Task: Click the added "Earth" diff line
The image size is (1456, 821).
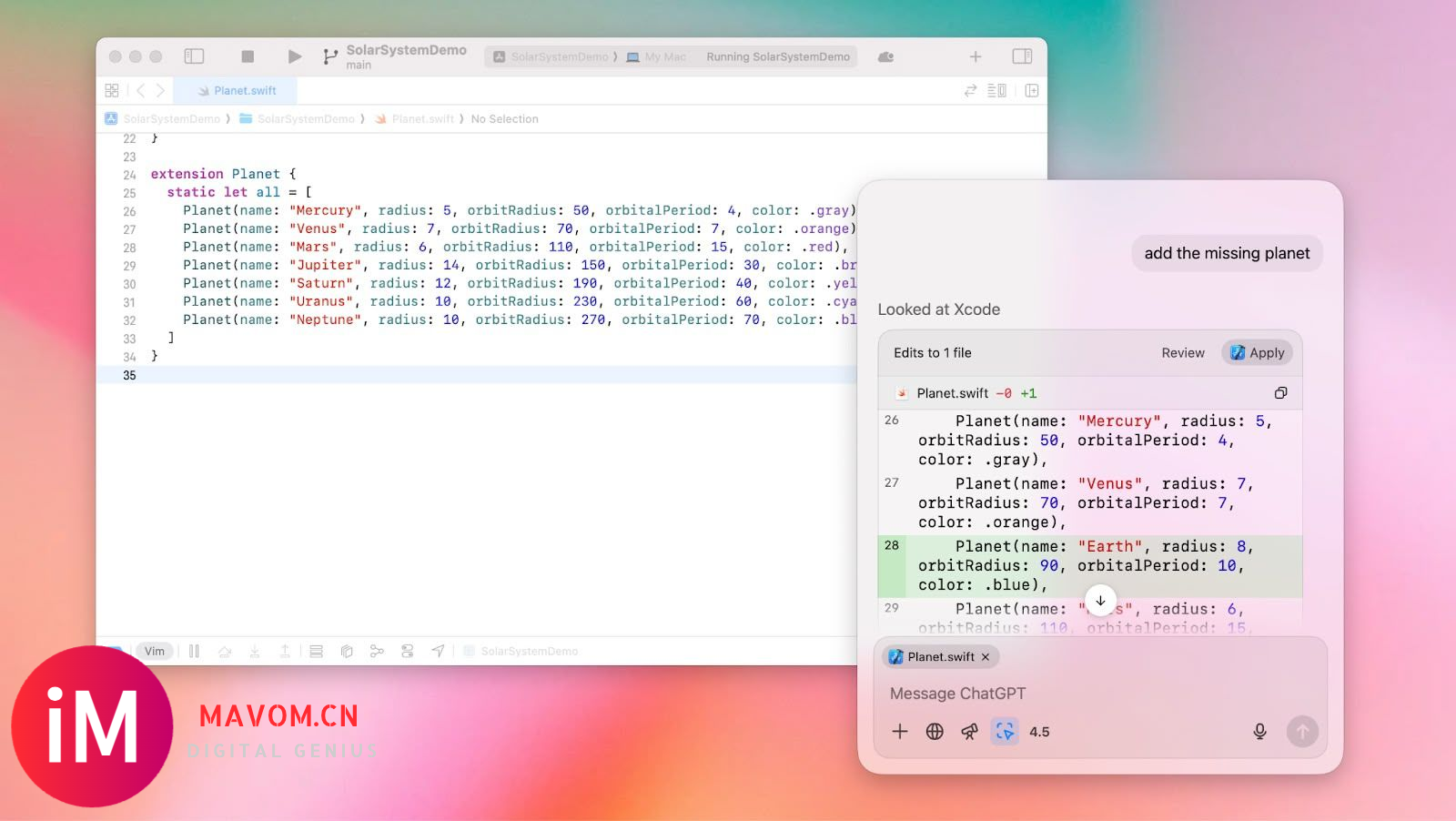Action: click(x=1090, y=566)
